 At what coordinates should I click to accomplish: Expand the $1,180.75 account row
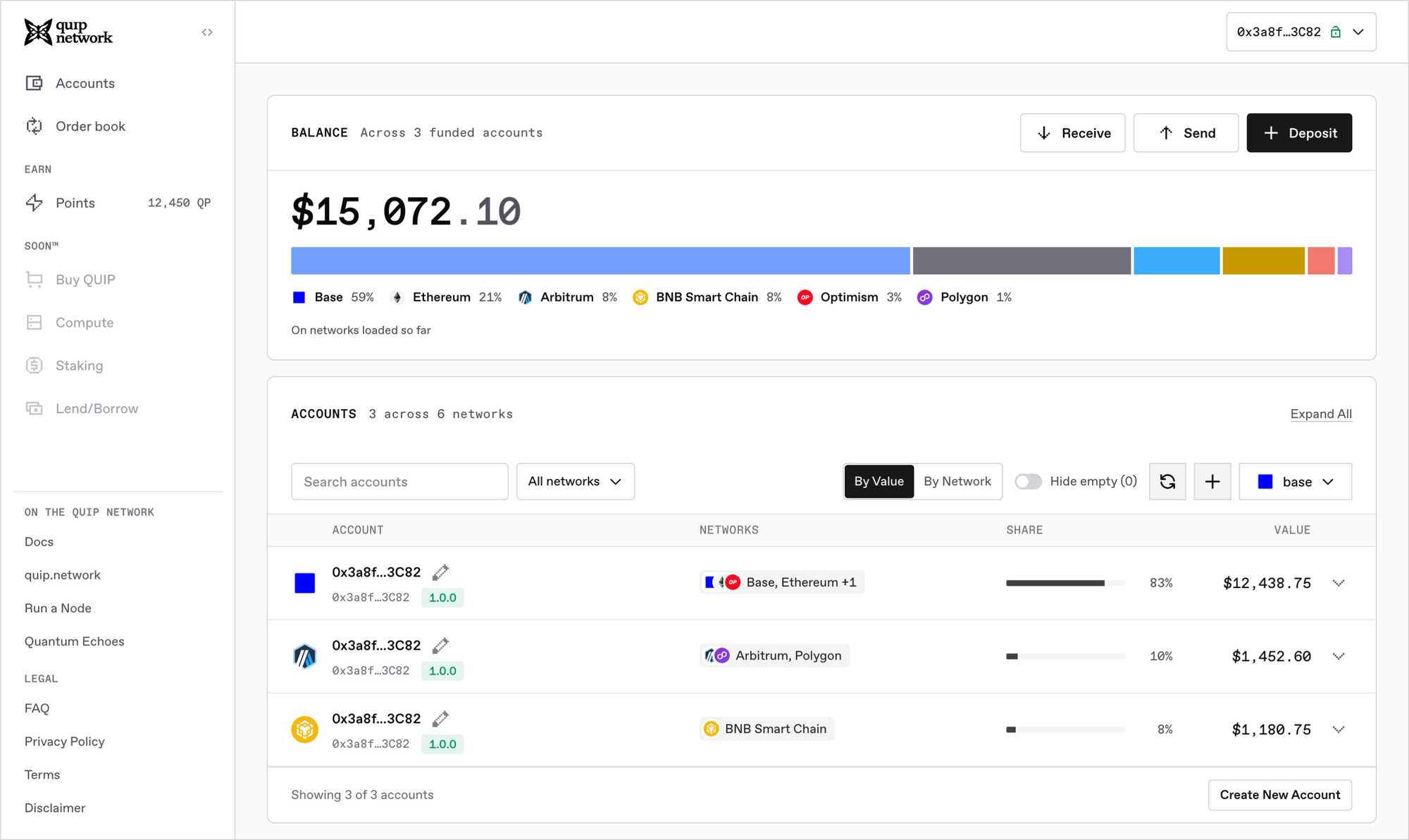[1339, 729]
